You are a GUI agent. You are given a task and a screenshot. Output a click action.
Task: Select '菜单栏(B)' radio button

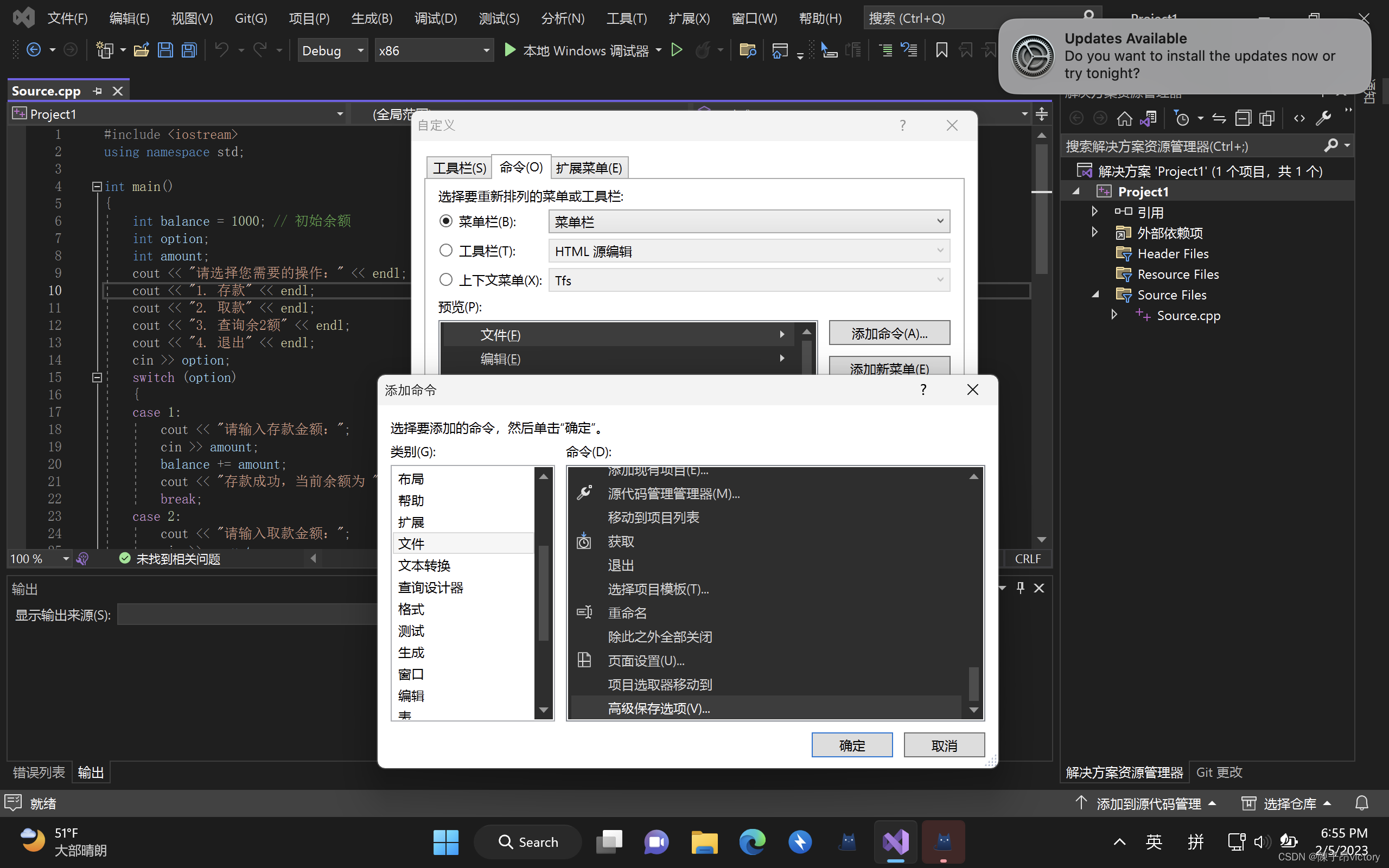click(x=447, y=222)
